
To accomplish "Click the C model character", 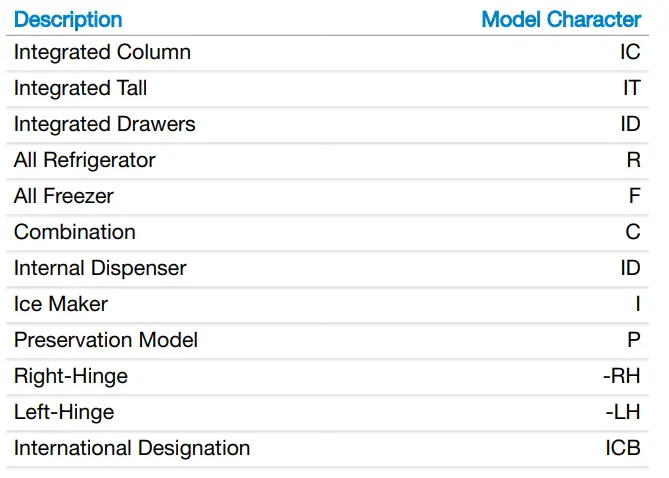I will point(633,232).
